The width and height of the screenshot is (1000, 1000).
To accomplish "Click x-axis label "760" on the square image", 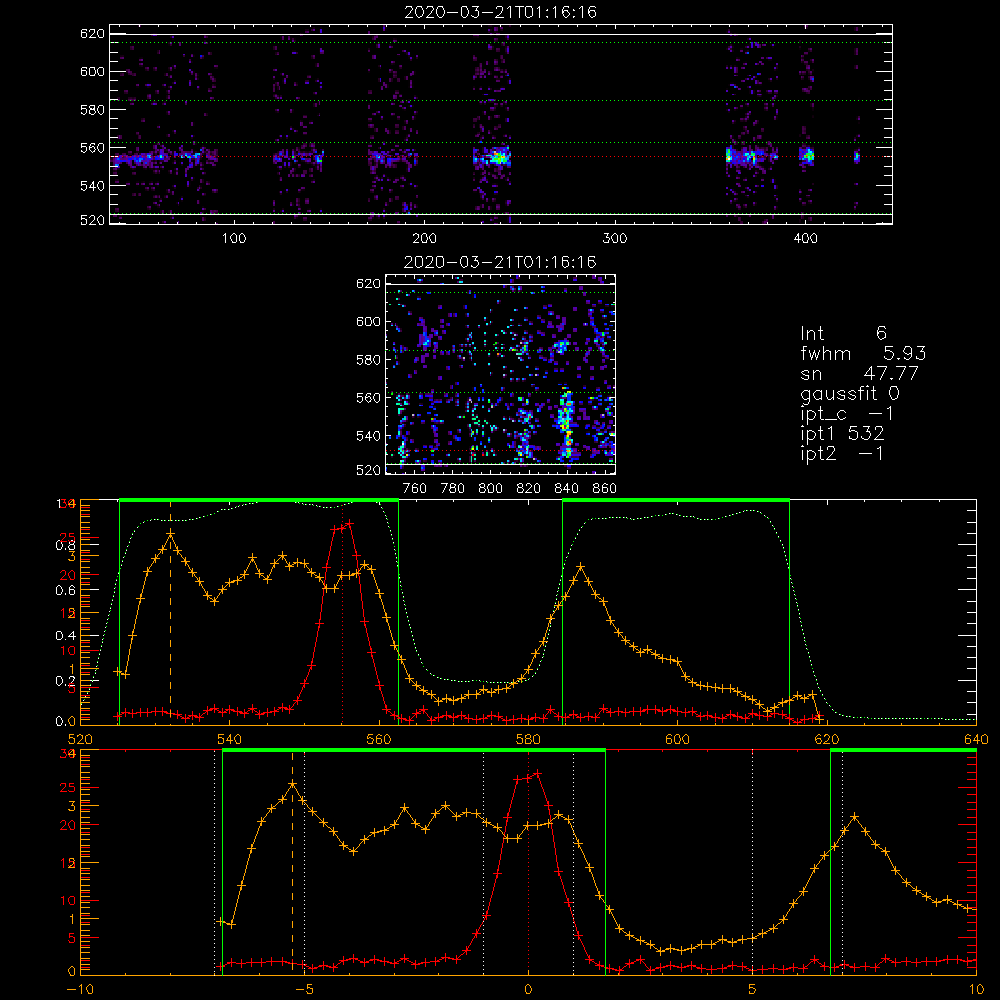I will (415, 489).
